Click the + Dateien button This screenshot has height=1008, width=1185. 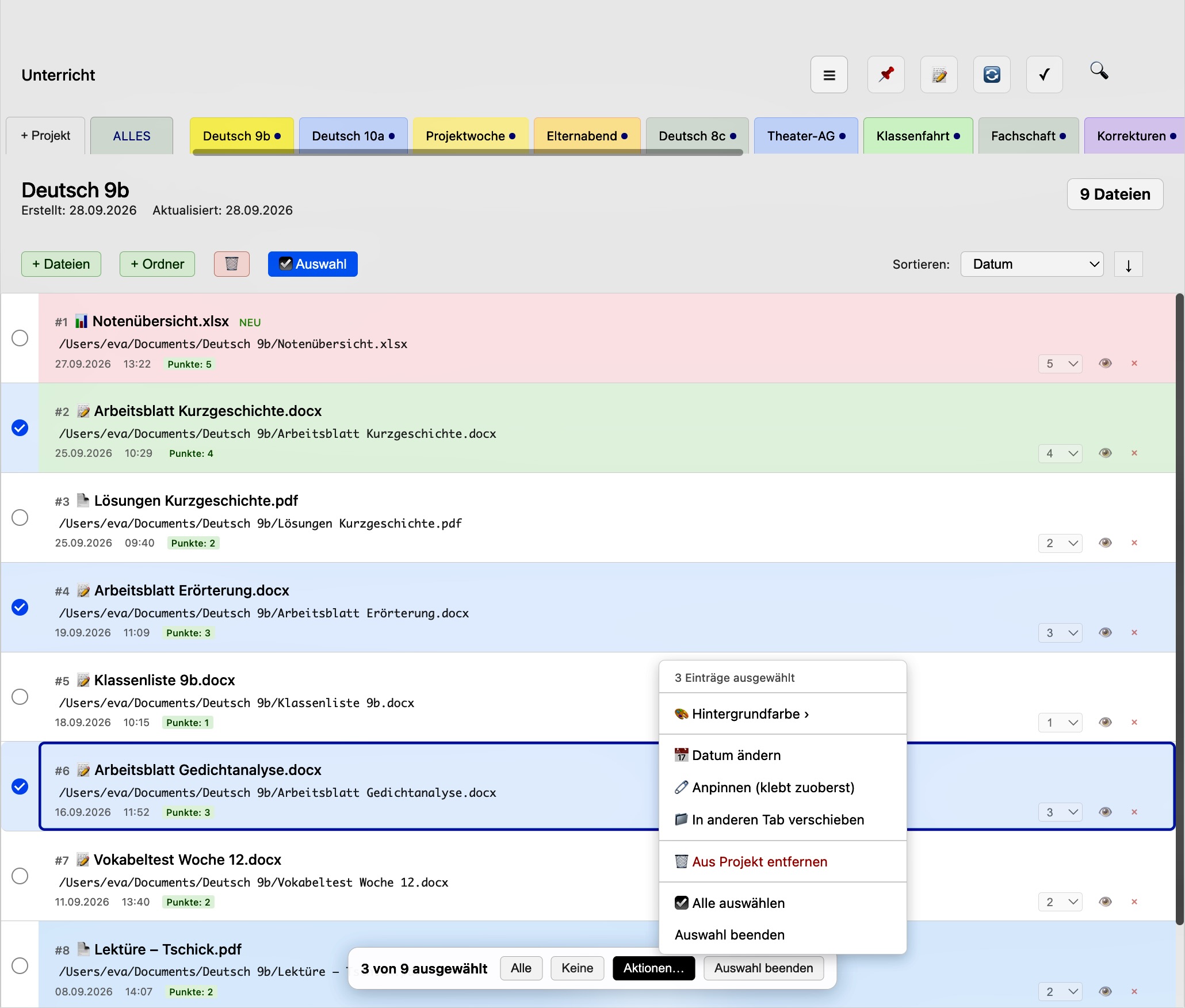[x=61, y=264]
